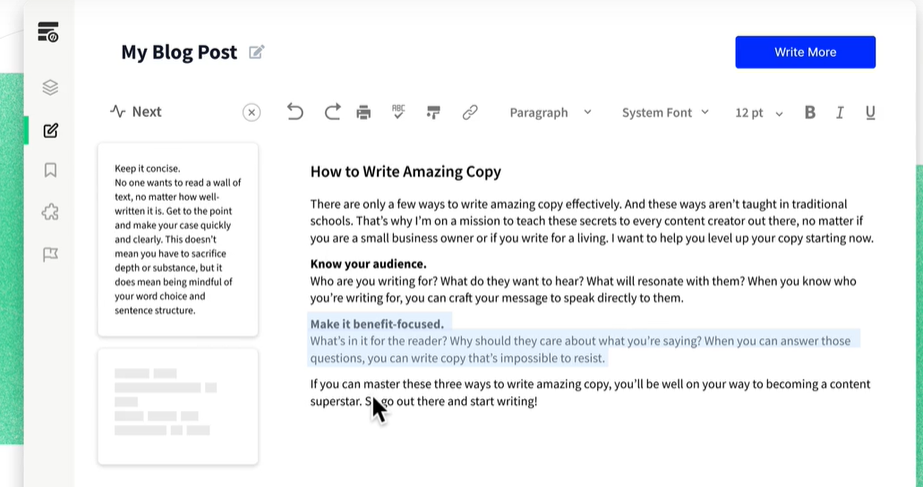Select the edit document sidebar icon
Viewport: 923px width, 487px height.
point(51,130)
